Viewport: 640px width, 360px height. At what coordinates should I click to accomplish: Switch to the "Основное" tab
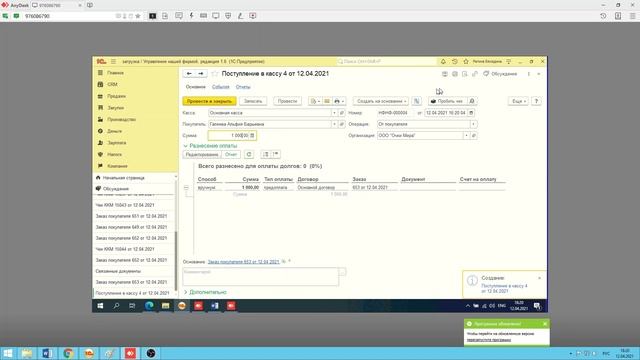[x=196, y=87]
